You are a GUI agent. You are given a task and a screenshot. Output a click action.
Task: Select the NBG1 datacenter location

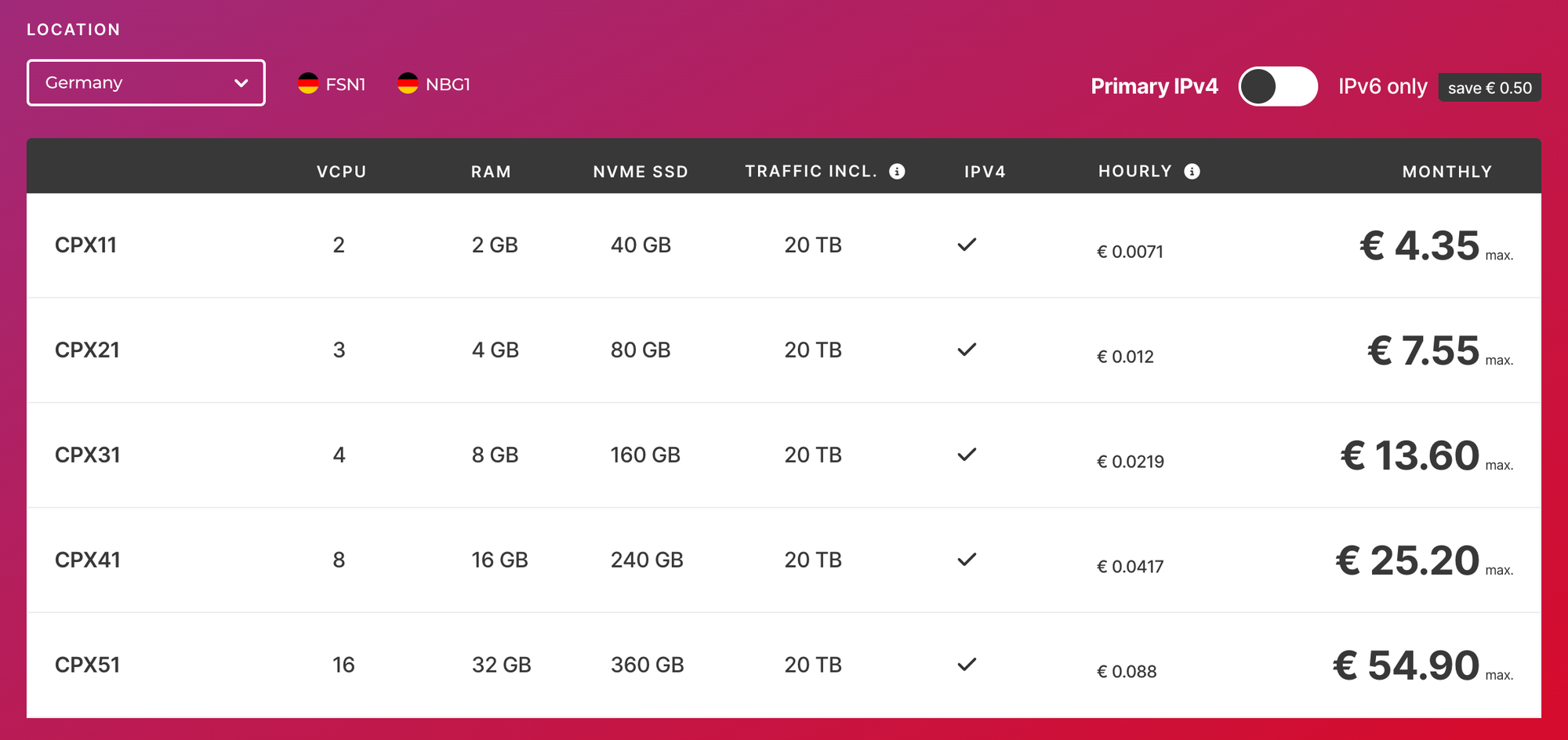pyautogui.click(x=447, y=84)
